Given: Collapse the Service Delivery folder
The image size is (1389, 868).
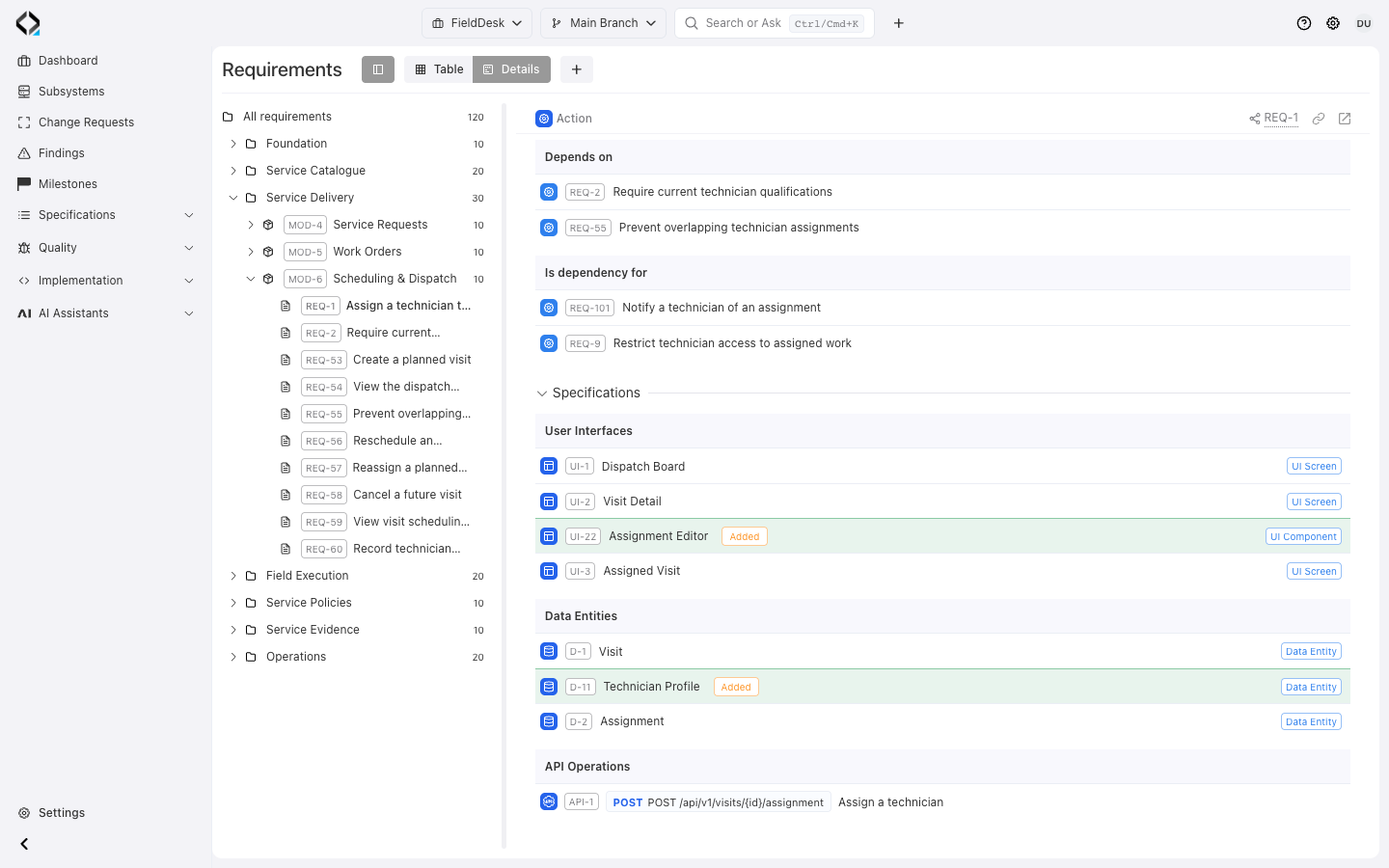Looking at the screenshot, I should (233, 198).
